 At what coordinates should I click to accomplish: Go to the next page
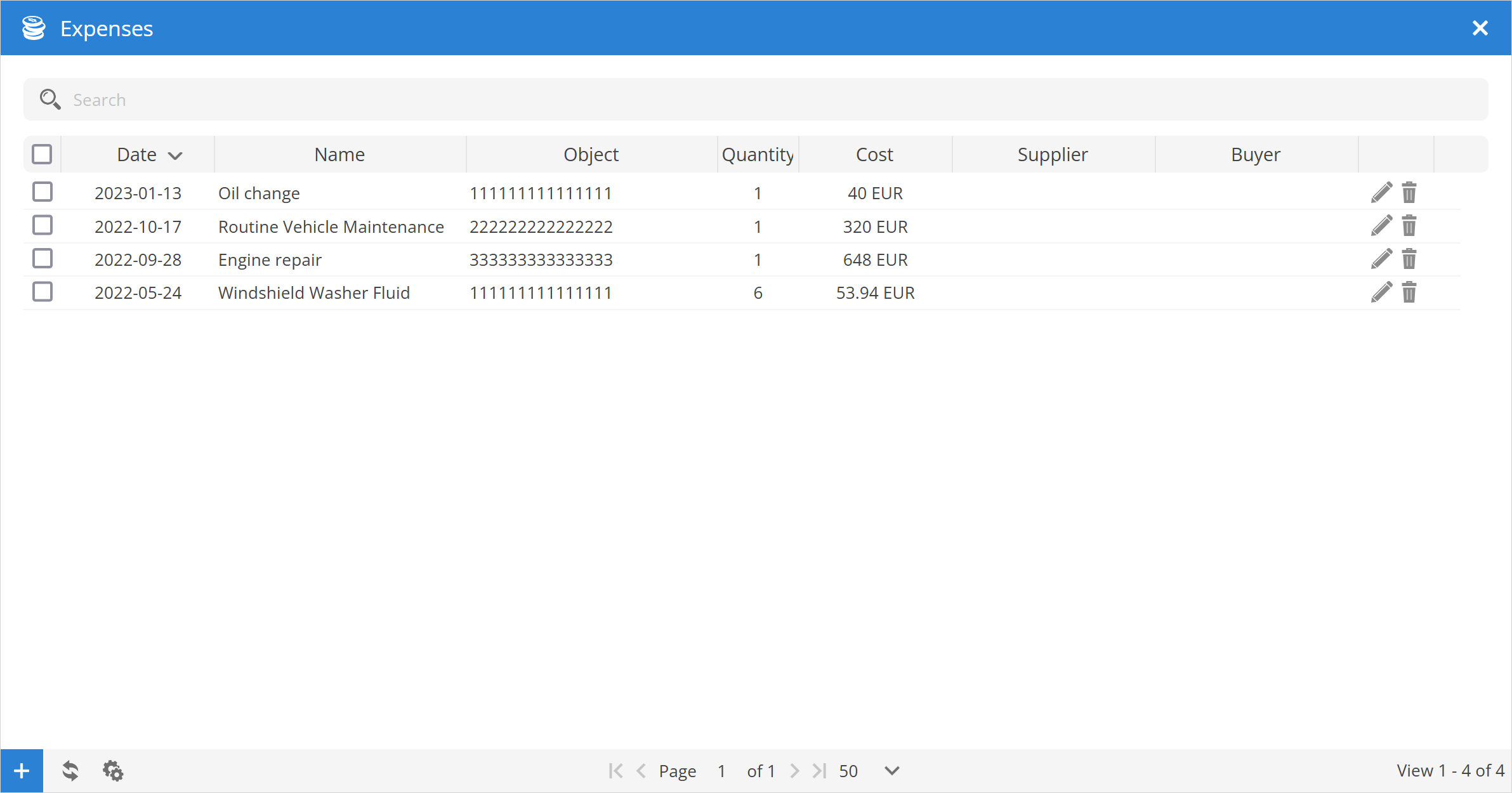(x=794, y=771)
